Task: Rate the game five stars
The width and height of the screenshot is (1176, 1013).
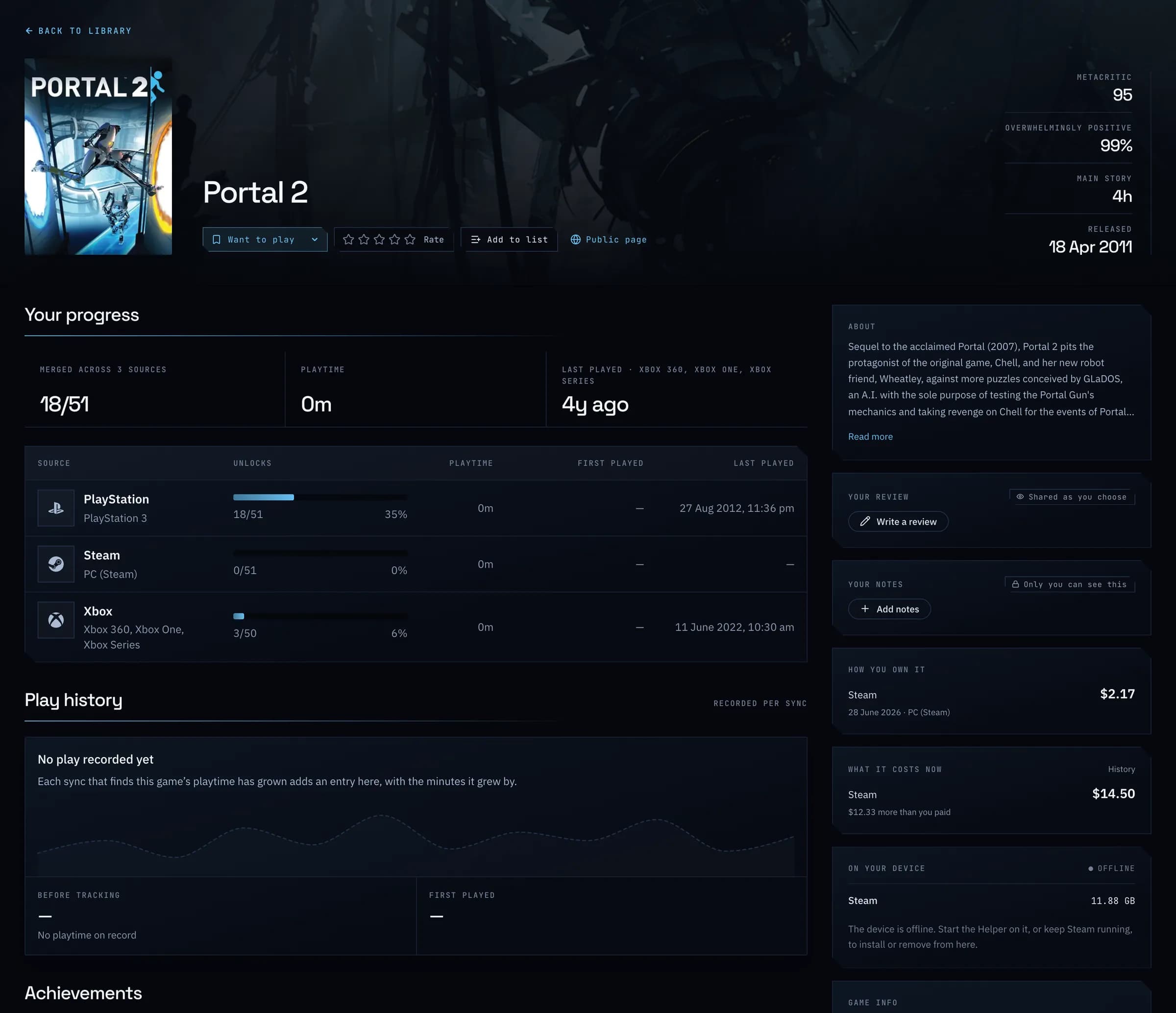Action: 410,240
